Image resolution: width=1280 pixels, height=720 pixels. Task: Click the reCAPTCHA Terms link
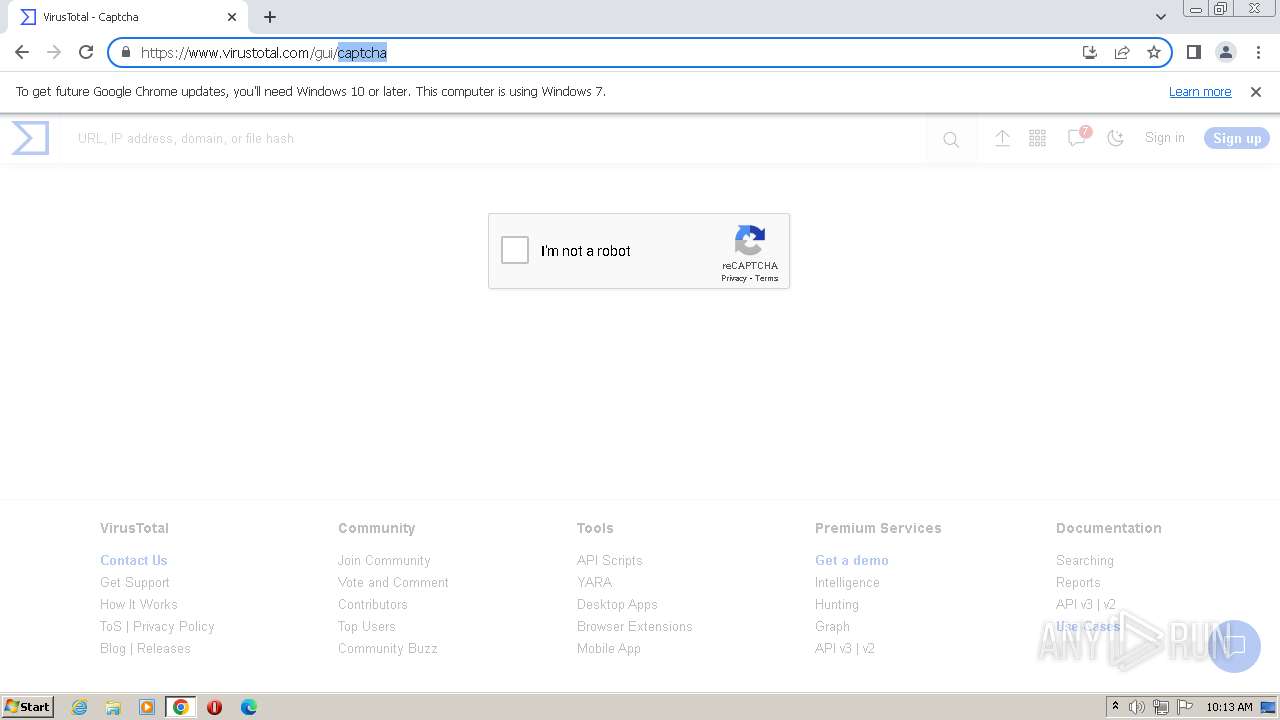767,278
